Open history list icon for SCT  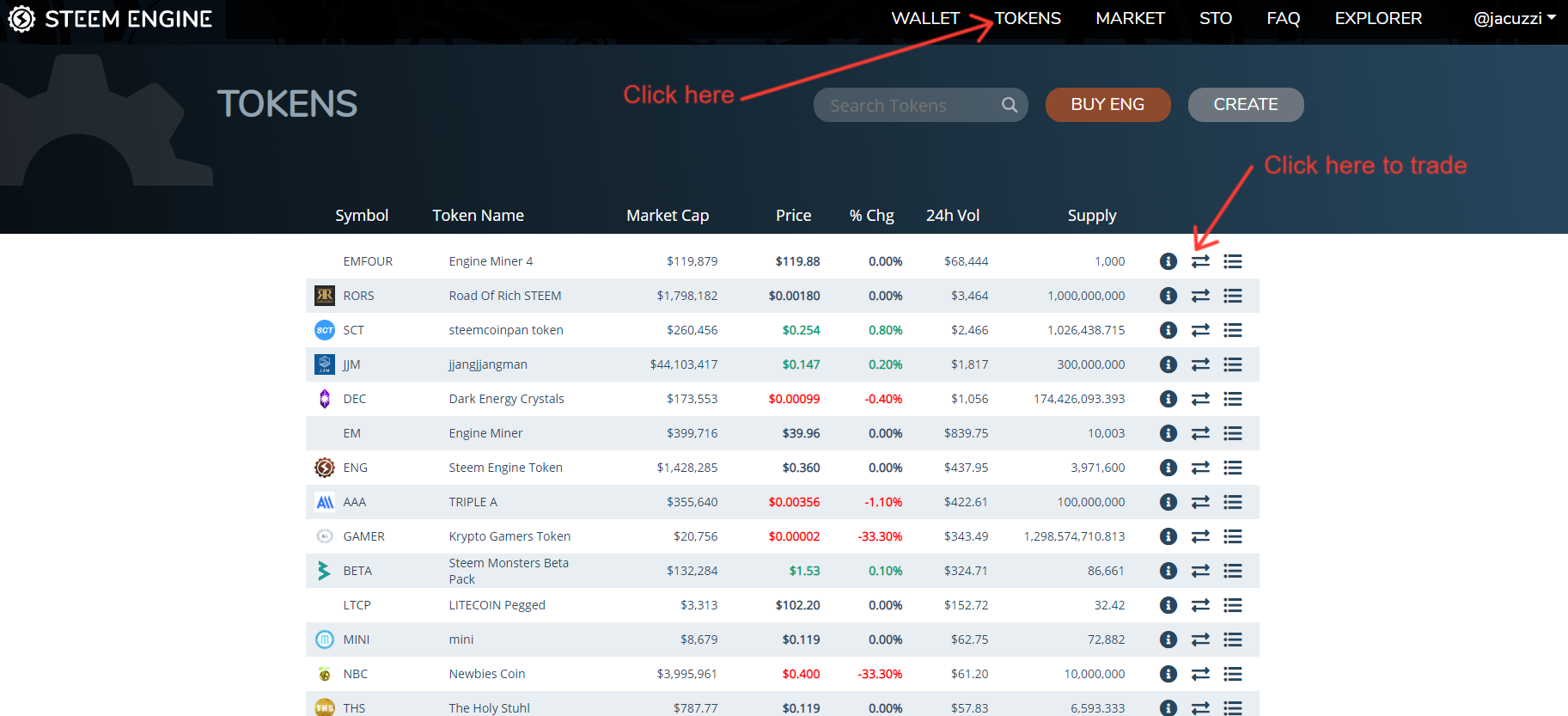(1233, 330)
